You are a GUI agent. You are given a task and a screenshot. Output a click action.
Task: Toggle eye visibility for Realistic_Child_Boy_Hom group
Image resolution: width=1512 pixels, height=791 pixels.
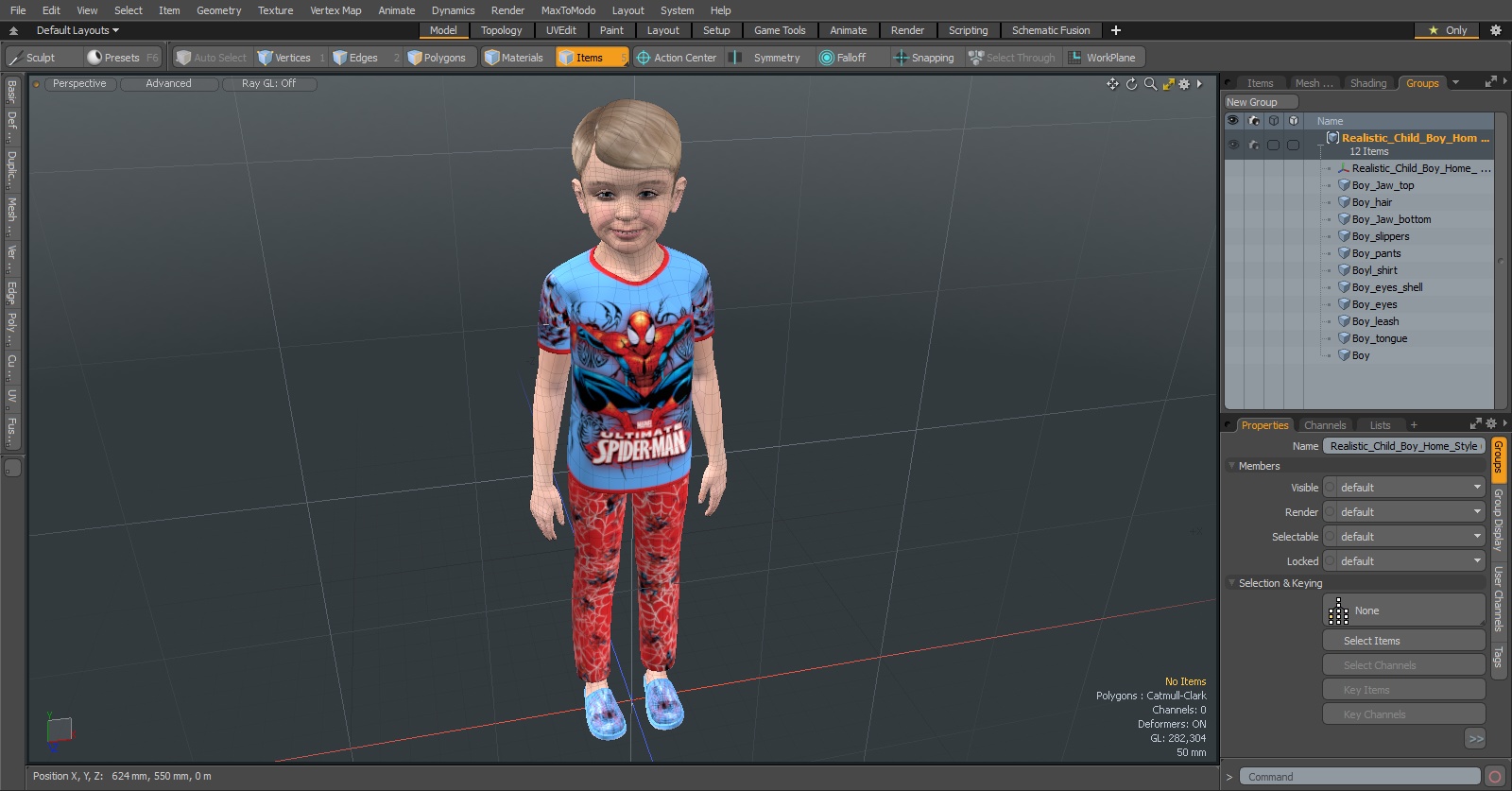click(x=1233, y=145)
